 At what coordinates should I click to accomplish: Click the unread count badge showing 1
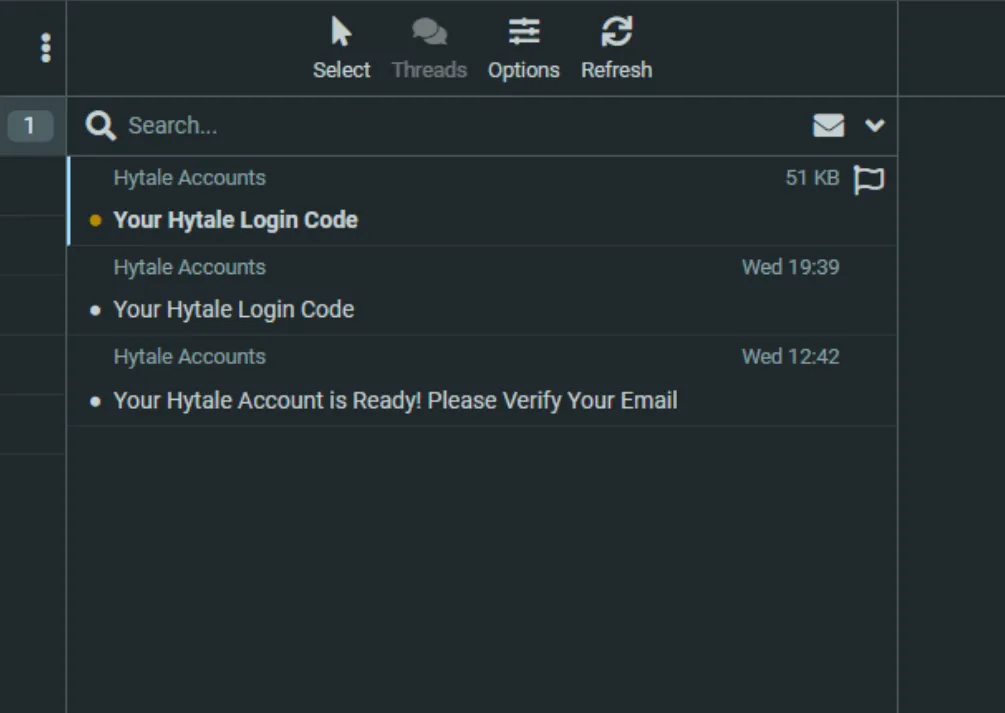(x=29, y=125)
